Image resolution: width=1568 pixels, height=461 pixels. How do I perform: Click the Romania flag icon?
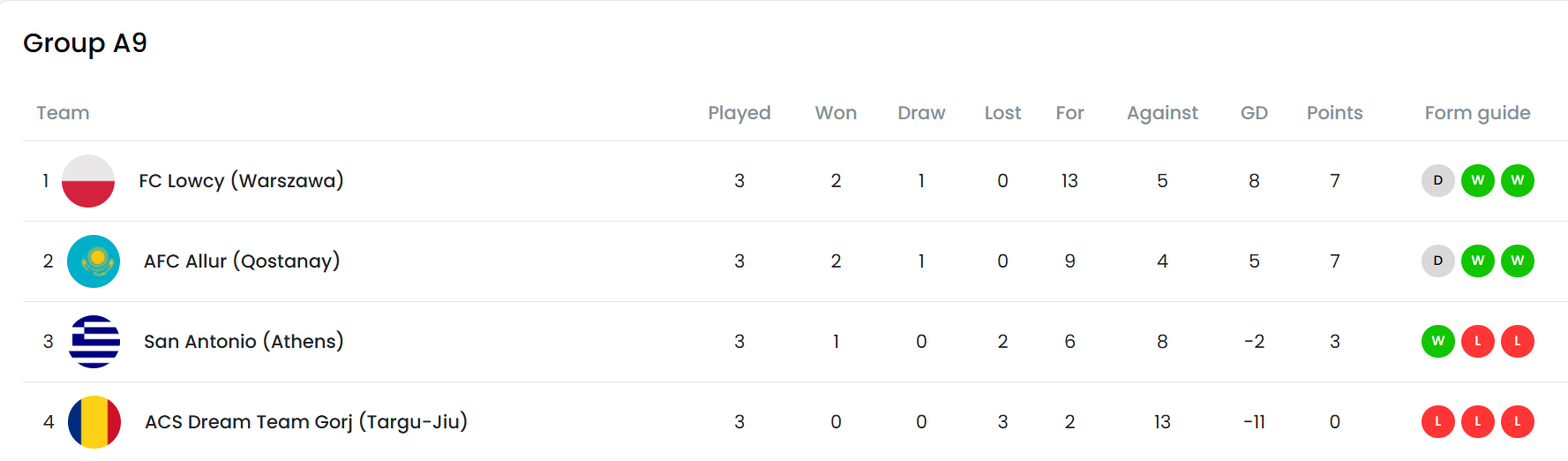click(x=94, y=422)
